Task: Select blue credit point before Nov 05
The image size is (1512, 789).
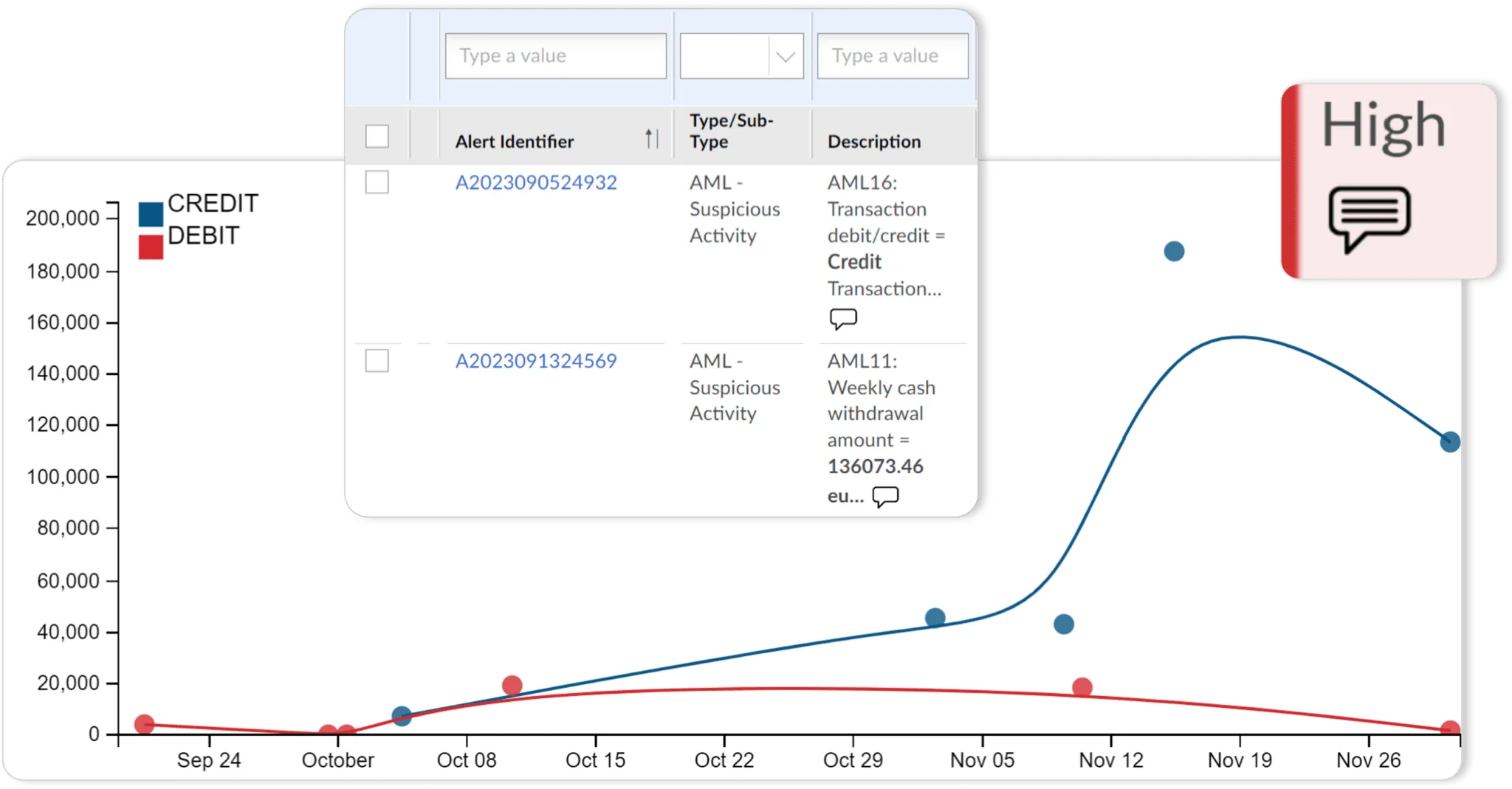Action: (x=935, y=618)
